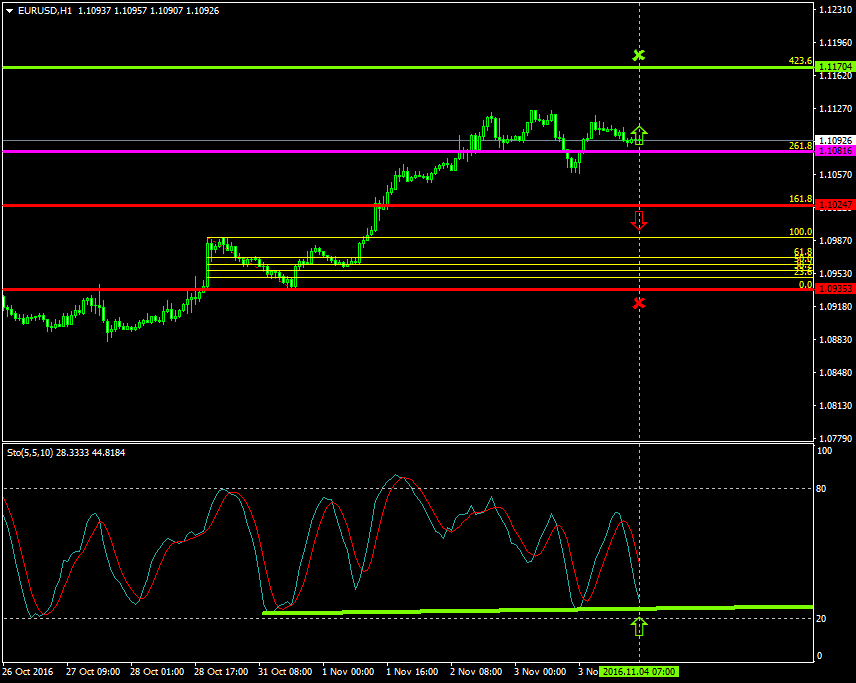Click the green X marker above 423.6 line

(639, 55)
